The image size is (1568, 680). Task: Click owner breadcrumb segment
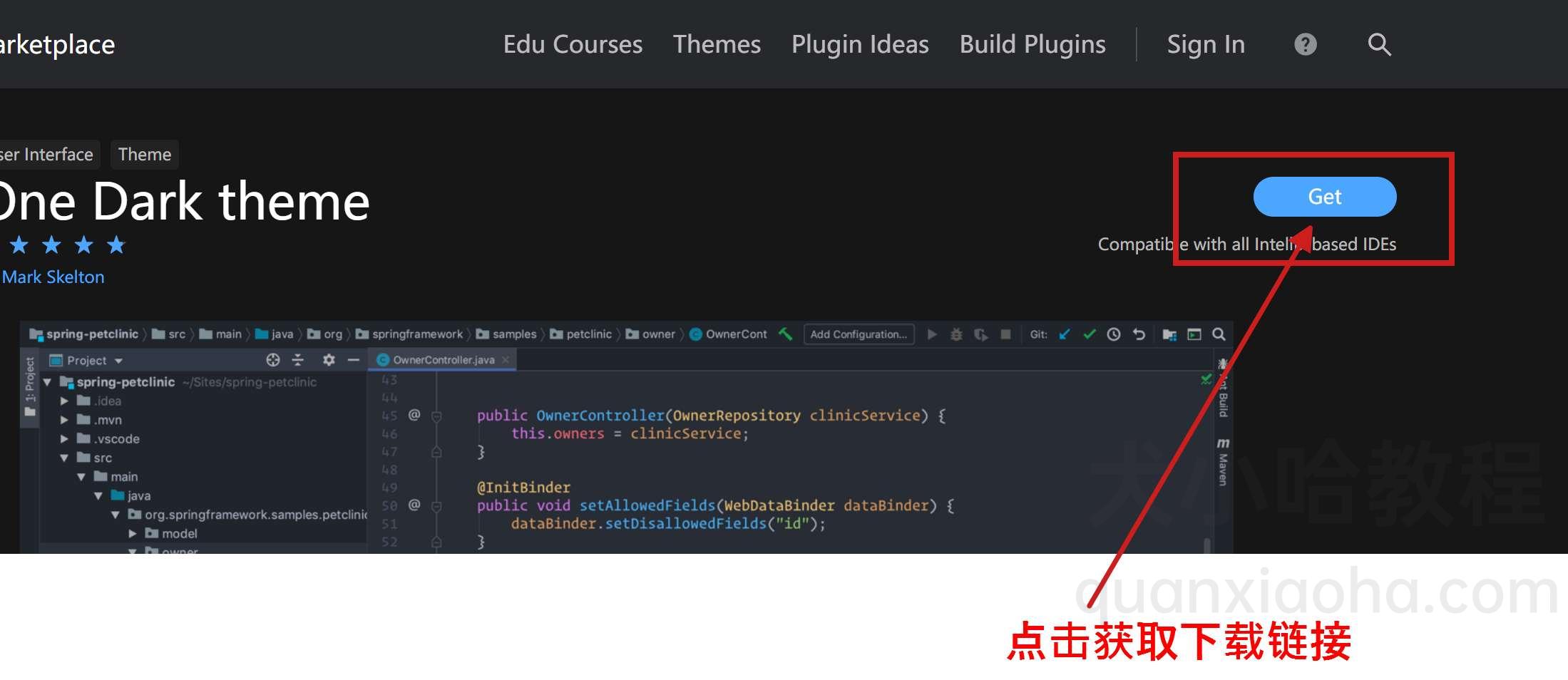click(650, 334)
